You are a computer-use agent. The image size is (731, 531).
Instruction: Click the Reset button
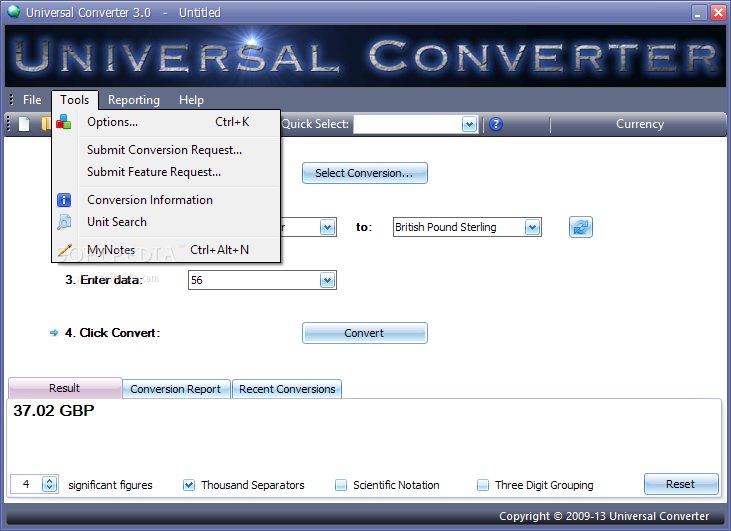[681, 484]
